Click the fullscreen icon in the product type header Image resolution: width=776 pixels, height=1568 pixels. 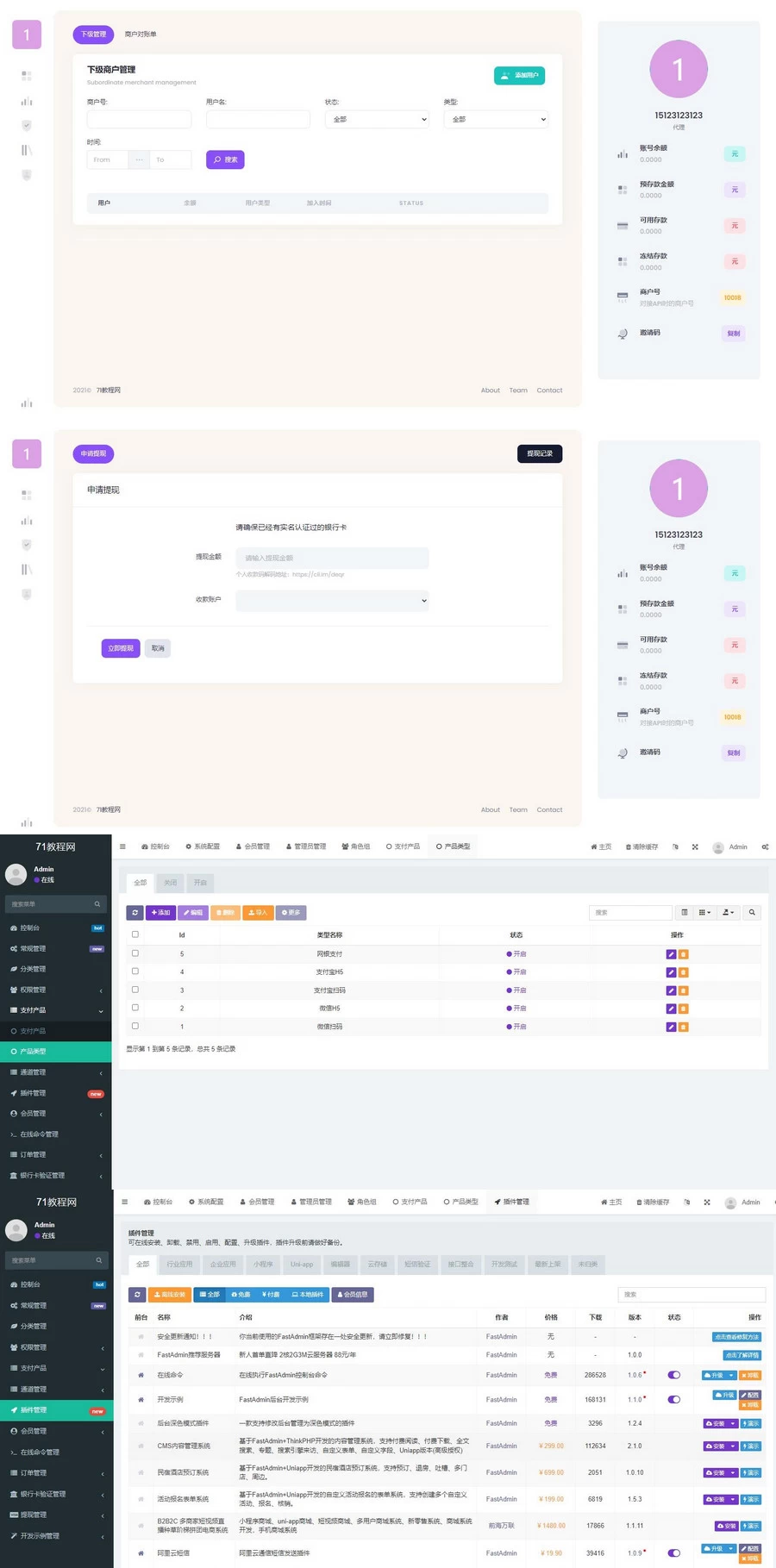coord(695,846)
